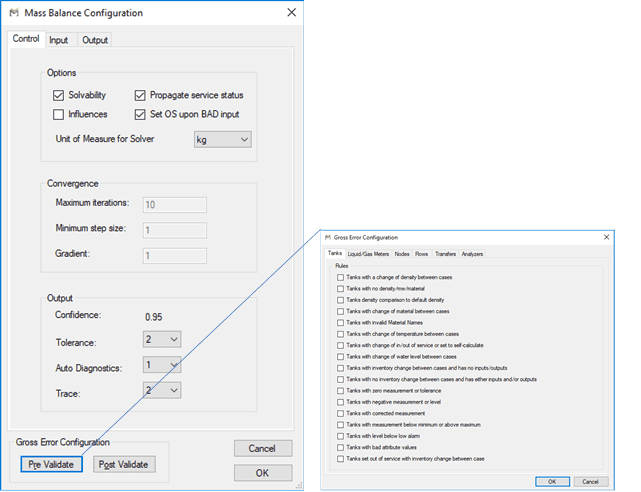Open the Flows tab
This screenshot has height=492, width=641.
(421, 254)
